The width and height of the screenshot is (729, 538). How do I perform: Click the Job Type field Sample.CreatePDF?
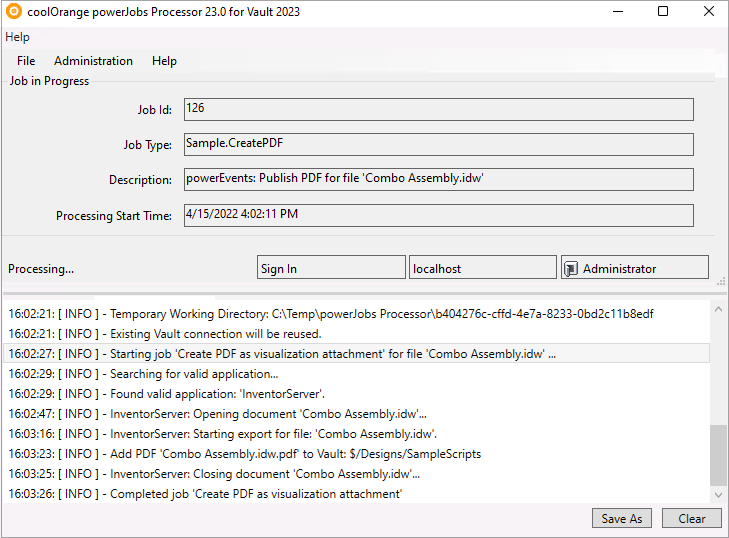[438, 144]
